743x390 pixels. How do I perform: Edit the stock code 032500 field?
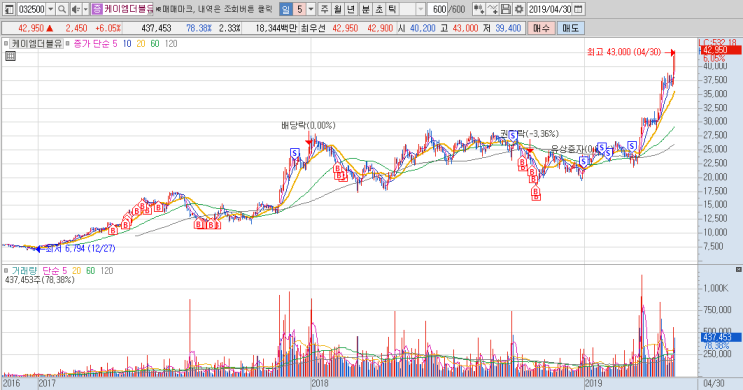pyautogui.click(x=32, y=9)
